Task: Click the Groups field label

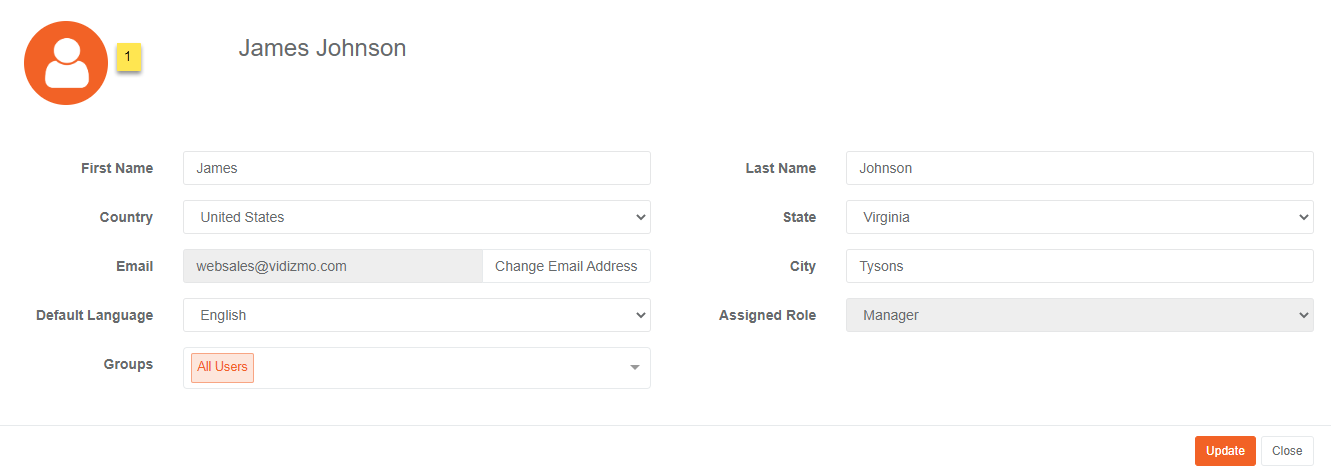Action: (x=128, y=364)
